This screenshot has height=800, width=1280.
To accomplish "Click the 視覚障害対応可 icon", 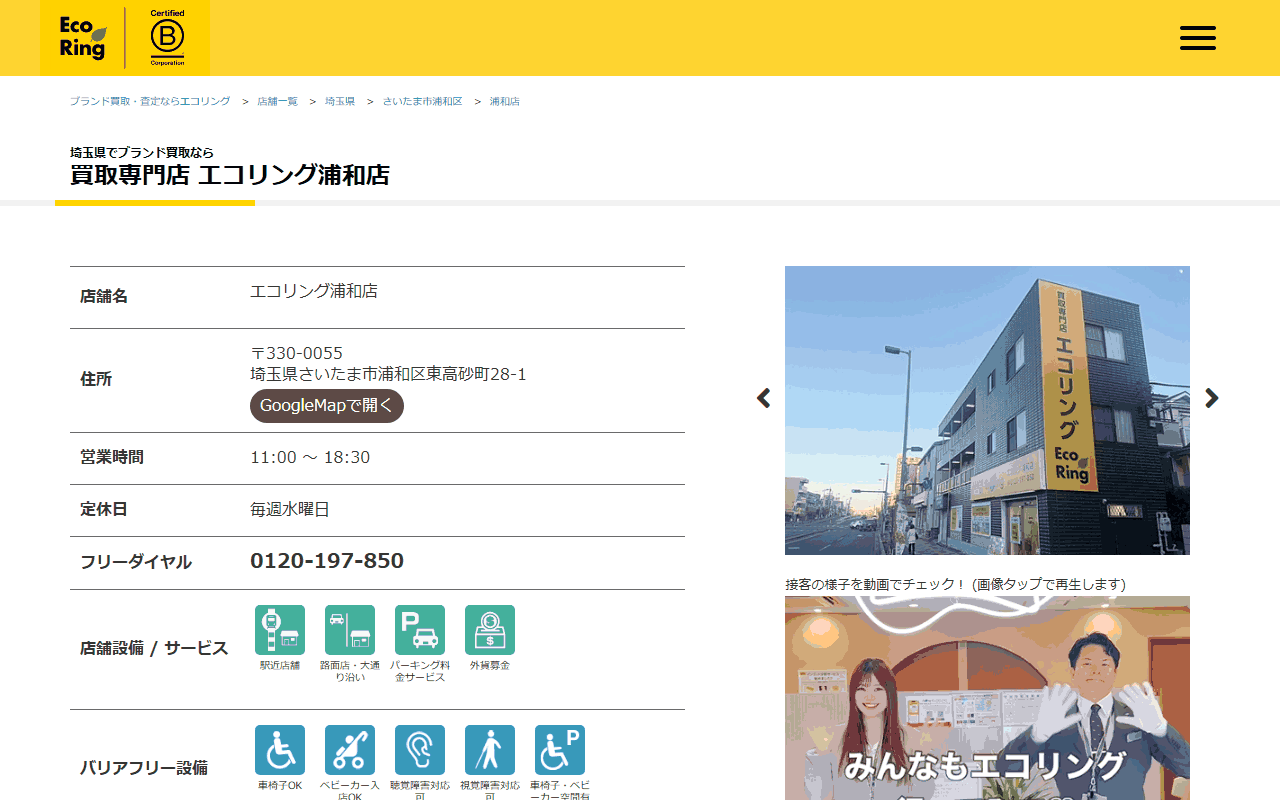I will click(490, 750).
